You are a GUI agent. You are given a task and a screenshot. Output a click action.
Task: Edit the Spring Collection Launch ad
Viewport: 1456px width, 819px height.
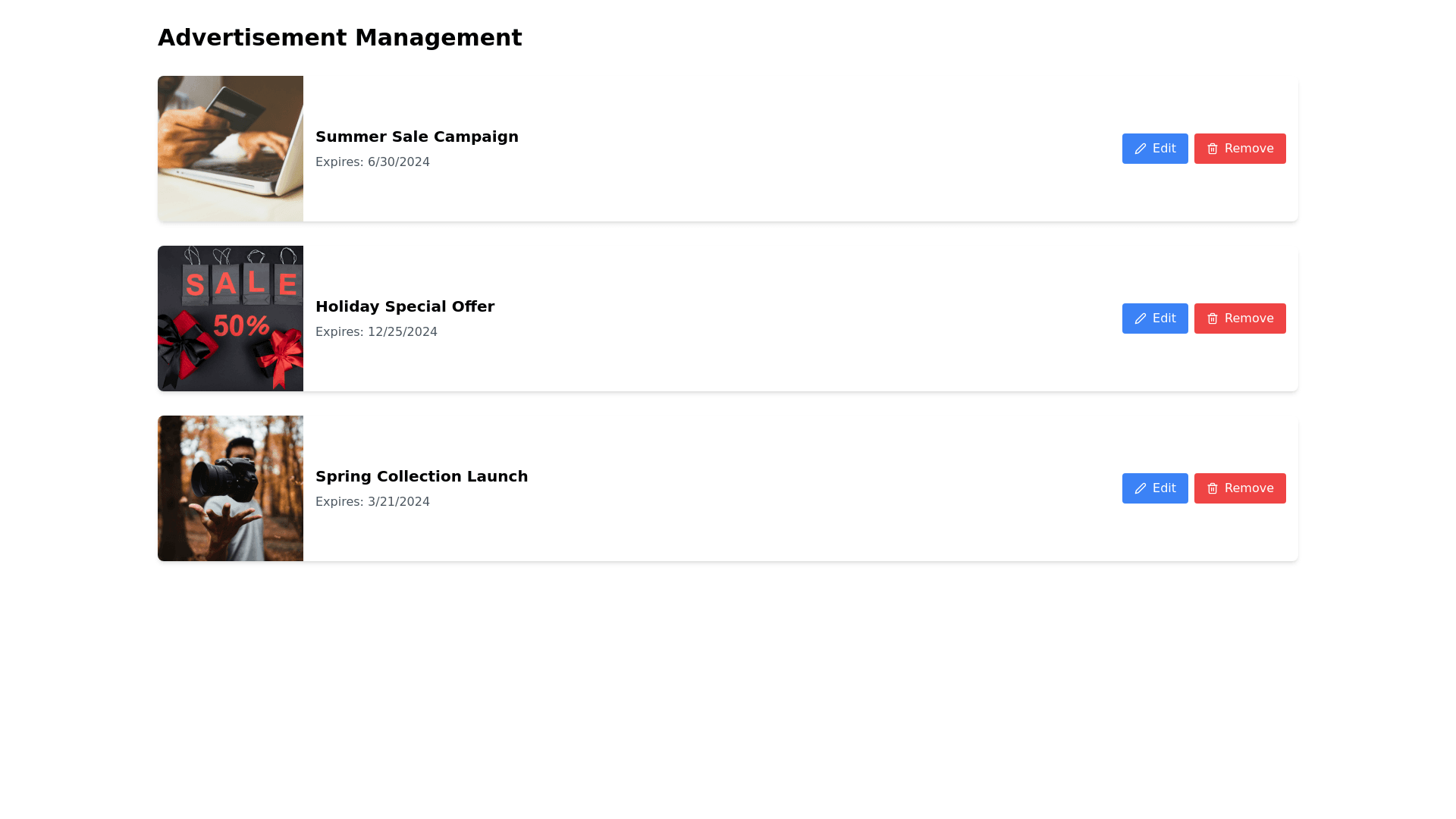(x=1155, y=488)
